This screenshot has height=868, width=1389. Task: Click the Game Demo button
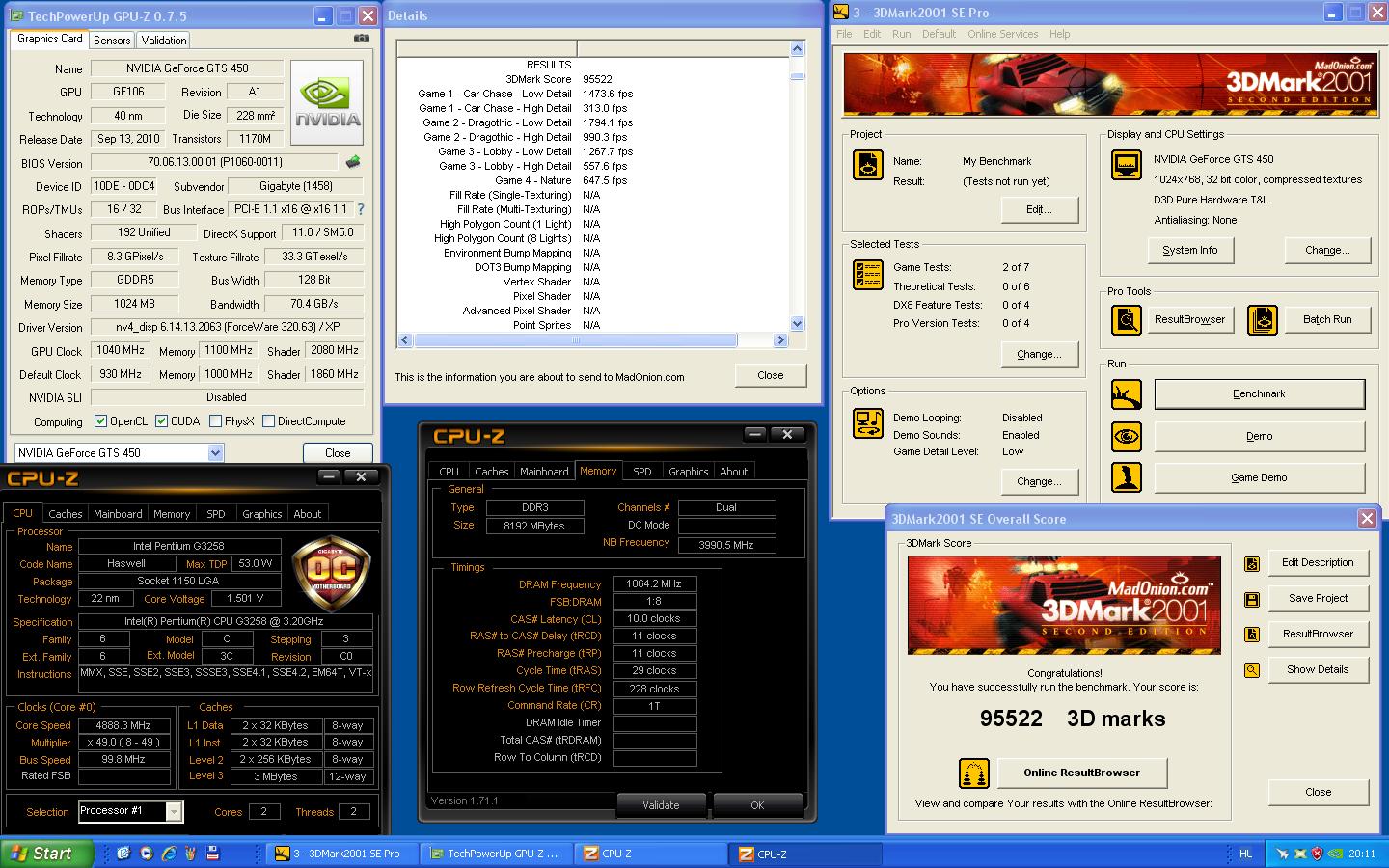(1259, 478)
